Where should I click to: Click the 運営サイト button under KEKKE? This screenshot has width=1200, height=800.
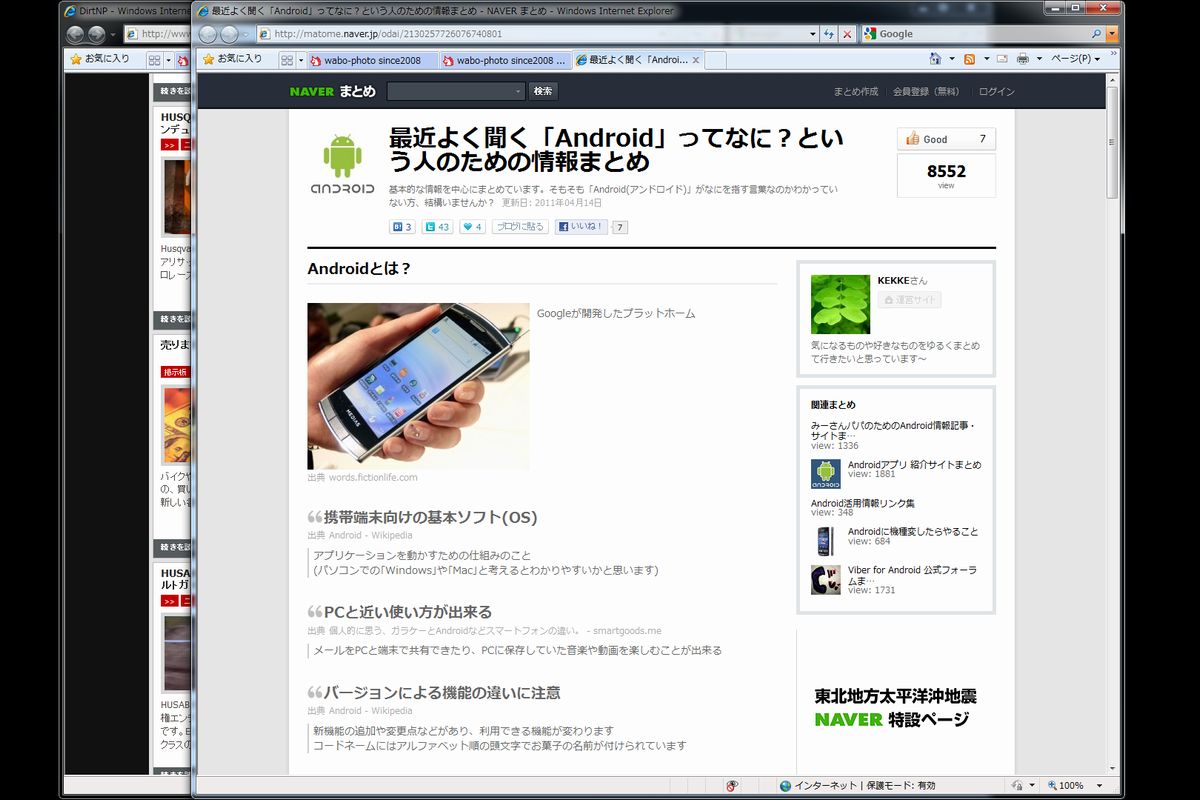(x=909, y=299)
